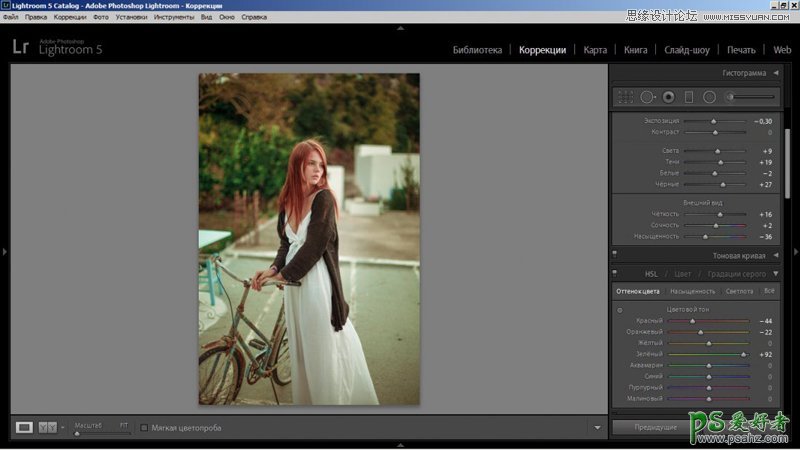Click the Зелёный hue slider handle
Image resolution: width=800 pixels, height=450 pixels.
pos(743,354)
